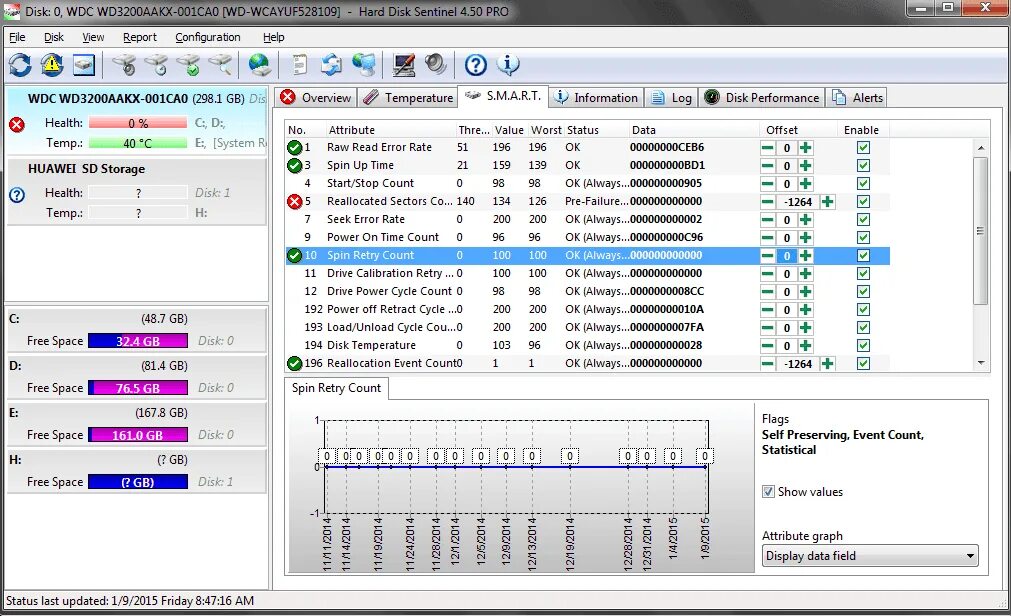Screen dimensions: 1011x616
Task: Switch to the Overview tab
Action: point(316,97)
